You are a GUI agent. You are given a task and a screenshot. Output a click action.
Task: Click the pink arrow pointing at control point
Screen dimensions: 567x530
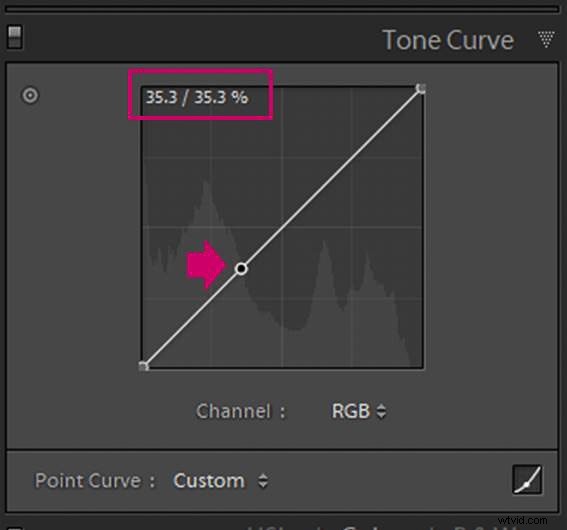206,265
